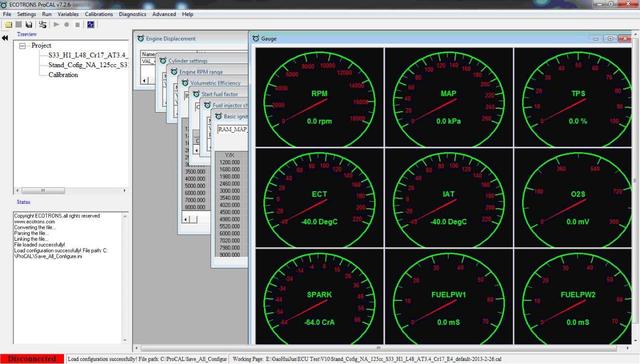This screenshot has width=640, height=364.
Task: Click the Engine RPM range window icon
Action: (x=173, y=72)
